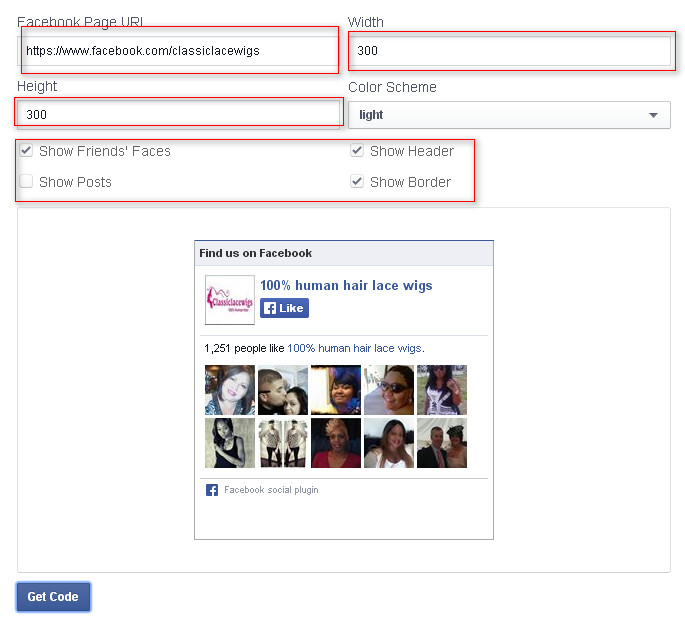The width and height of the screenshot is (685, 629).
Task: Click the Facebook Page URL input field
Action: tap(178, 51)
